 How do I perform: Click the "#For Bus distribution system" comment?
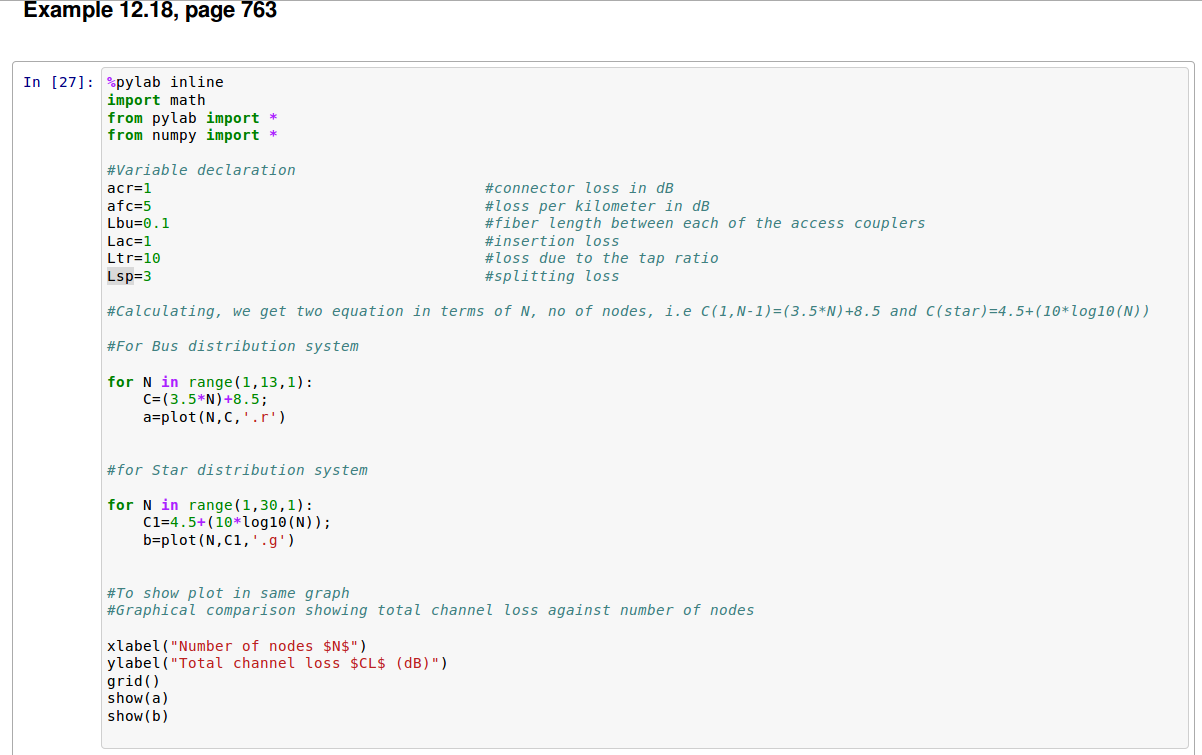tap(232, 346)
